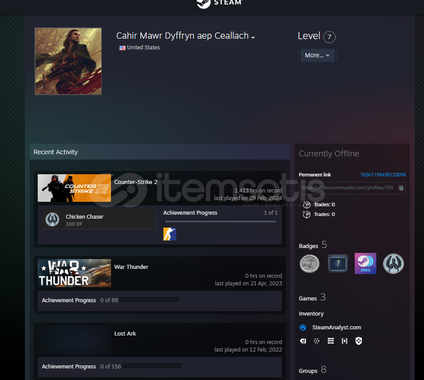Image resolution: width=424 pixels, height=380 pixels.
Task: Open the Groups link in the sidebar
Action: pos(308,371)
